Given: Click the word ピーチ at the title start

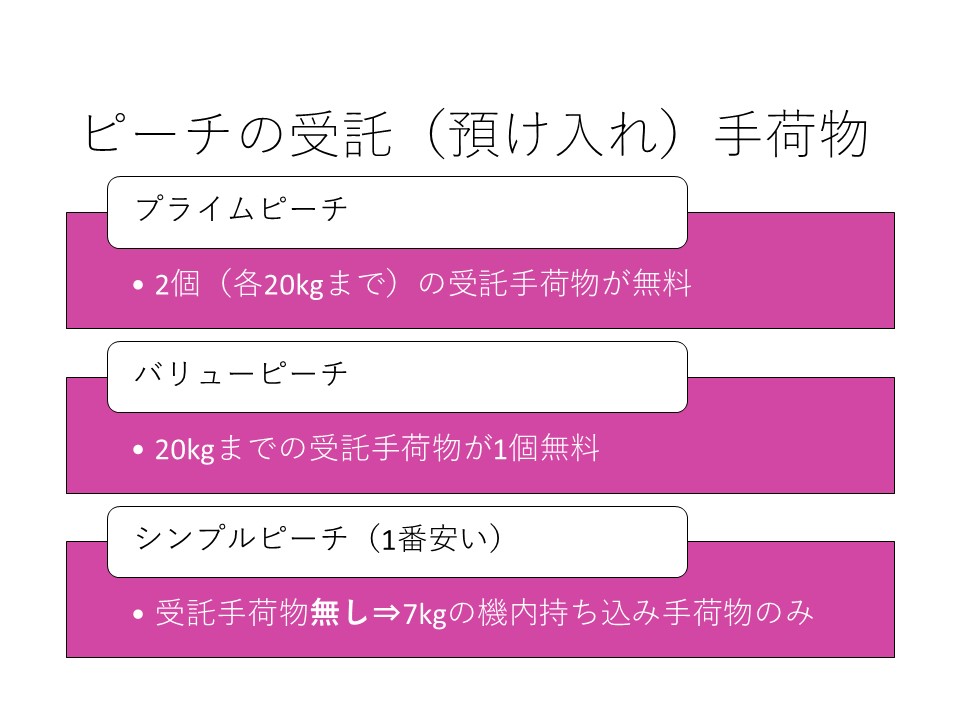Looking at the screenshot, I should 157,135.
